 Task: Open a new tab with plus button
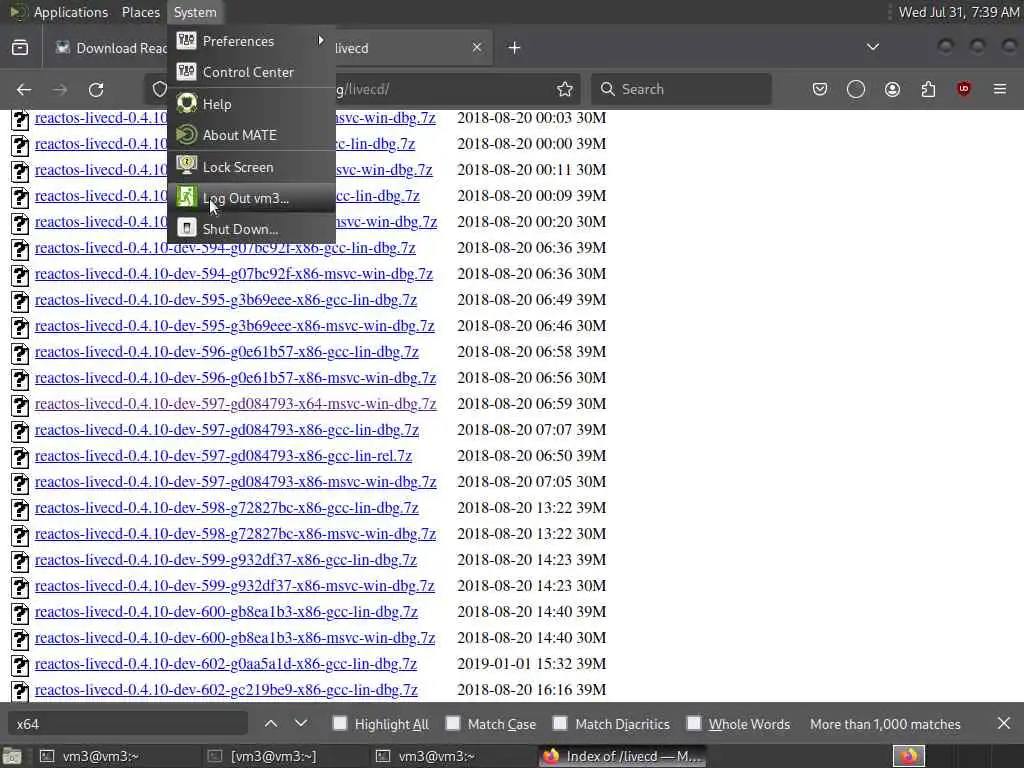[514, 48]
